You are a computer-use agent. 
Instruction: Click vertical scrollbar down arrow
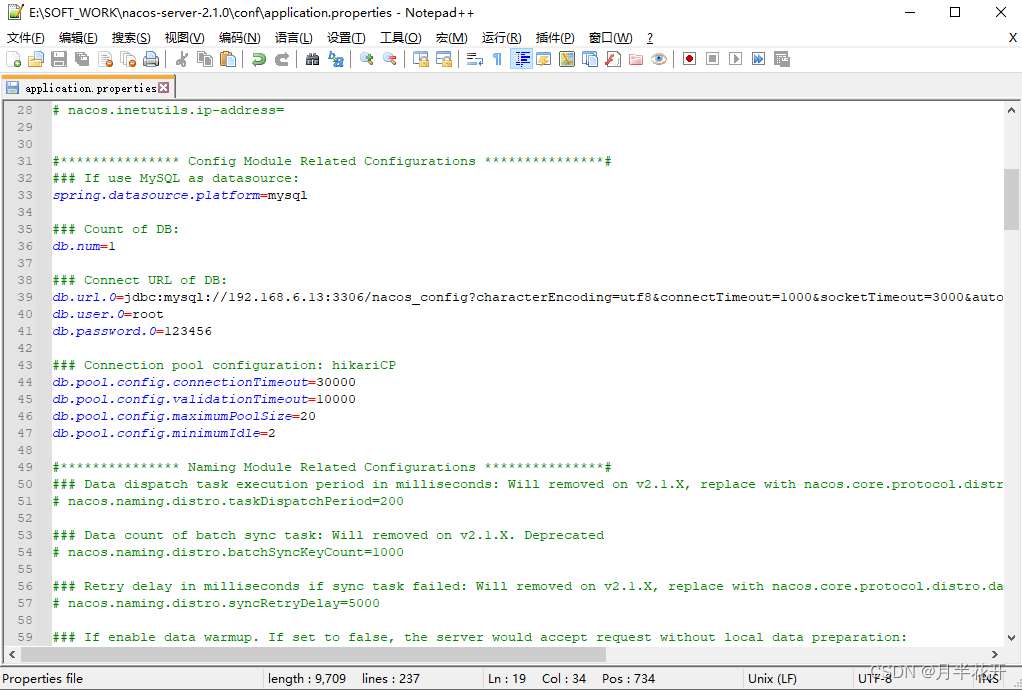(1011, 638)
